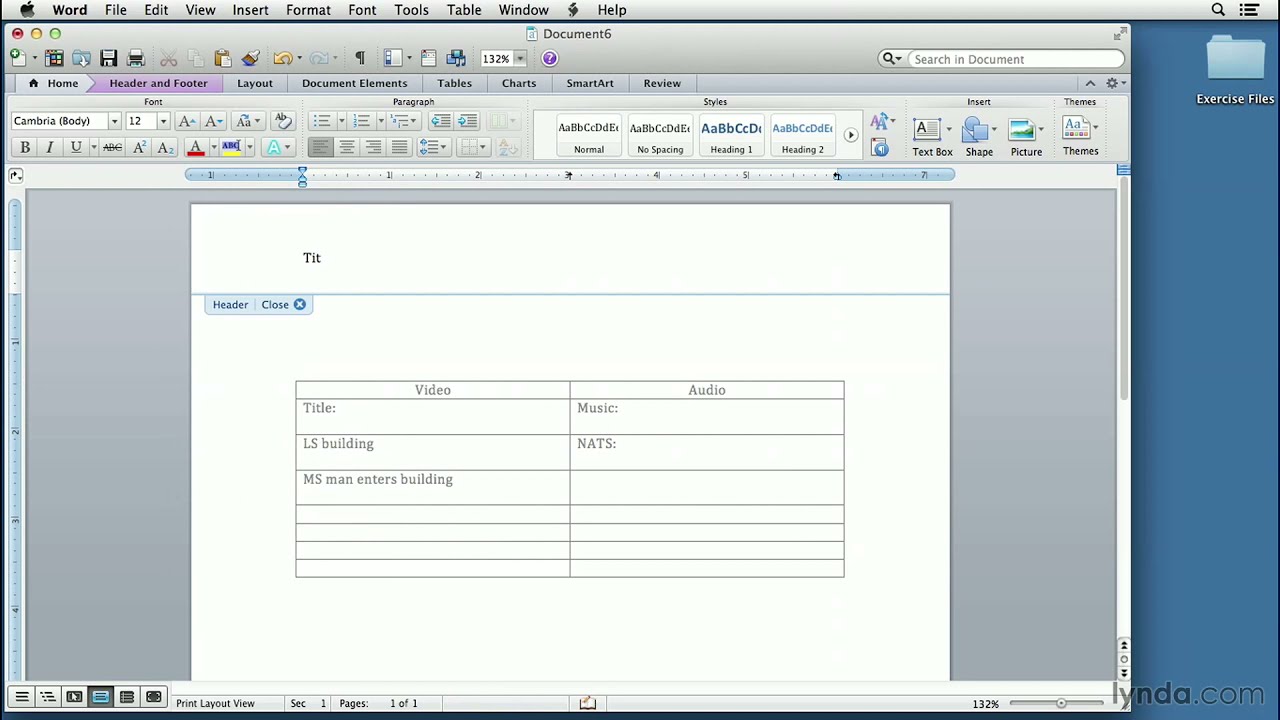Insert a Text Box from ribbon
Screen dimensions: 1280x720
pos(931,136)
